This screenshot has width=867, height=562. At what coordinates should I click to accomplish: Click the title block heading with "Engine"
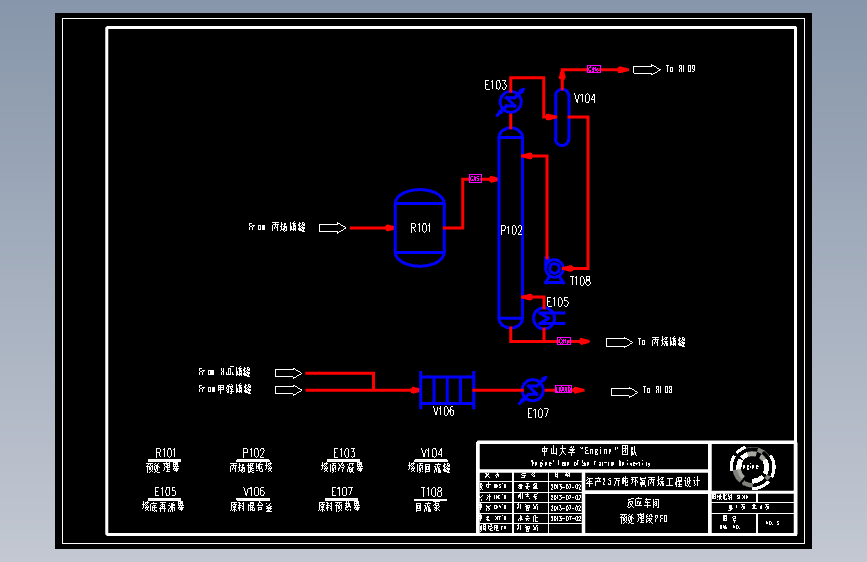(x=589, y=451)
